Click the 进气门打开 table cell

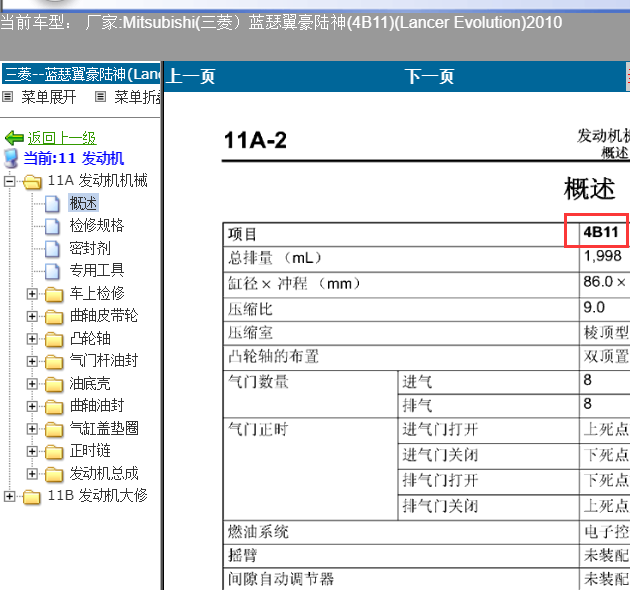pyautogui.click(x=488, y=430)
